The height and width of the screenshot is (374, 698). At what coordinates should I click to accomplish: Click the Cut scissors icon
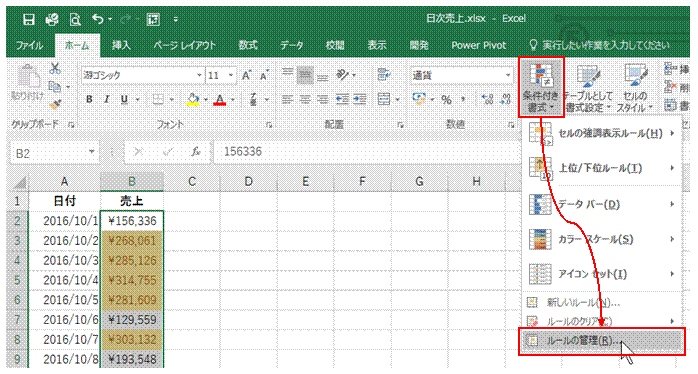pos(55,68)
